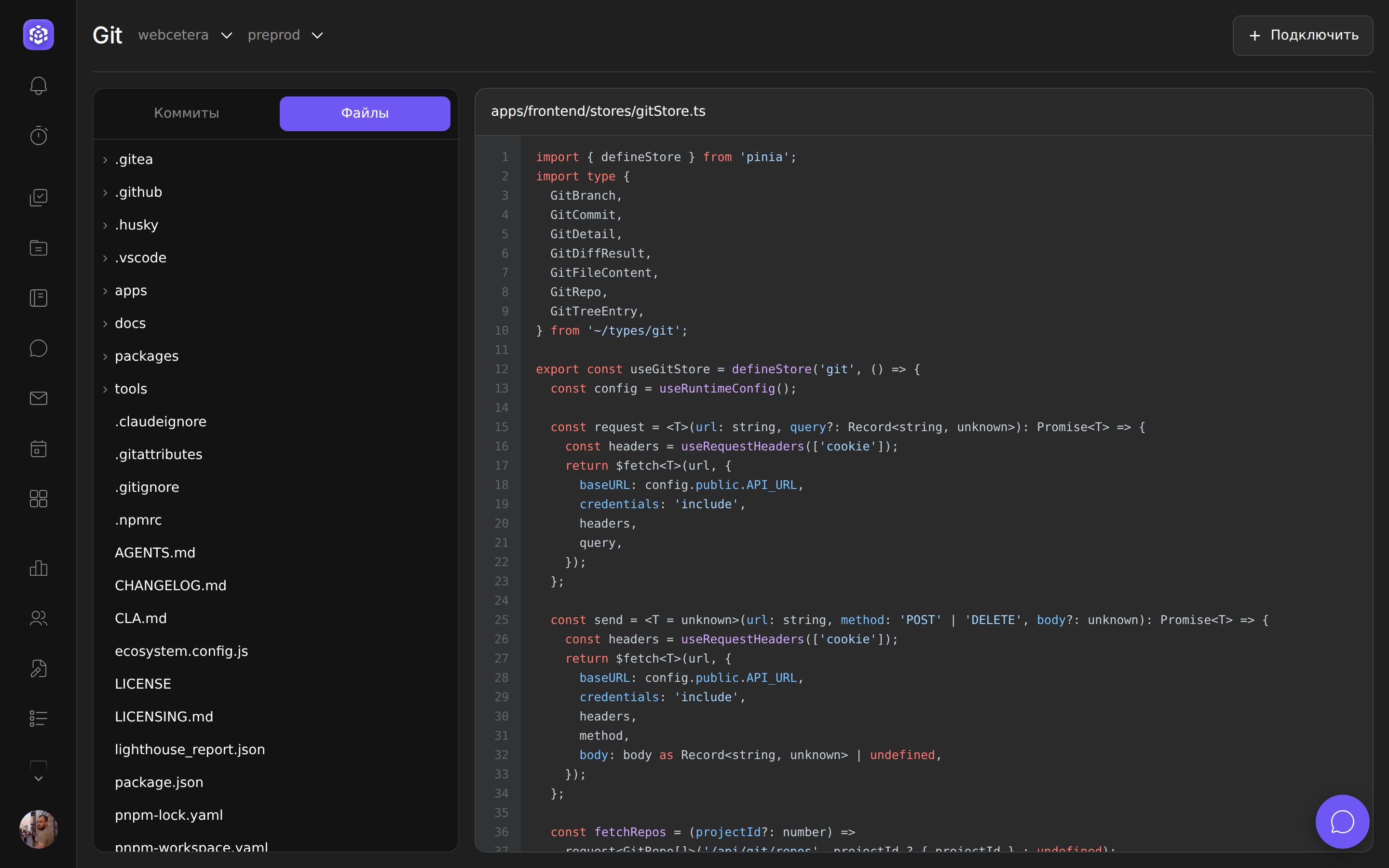Viewport: 1389px width, 868px height.
Task: Expand the tools folder
Action: (x=275, y=389)
